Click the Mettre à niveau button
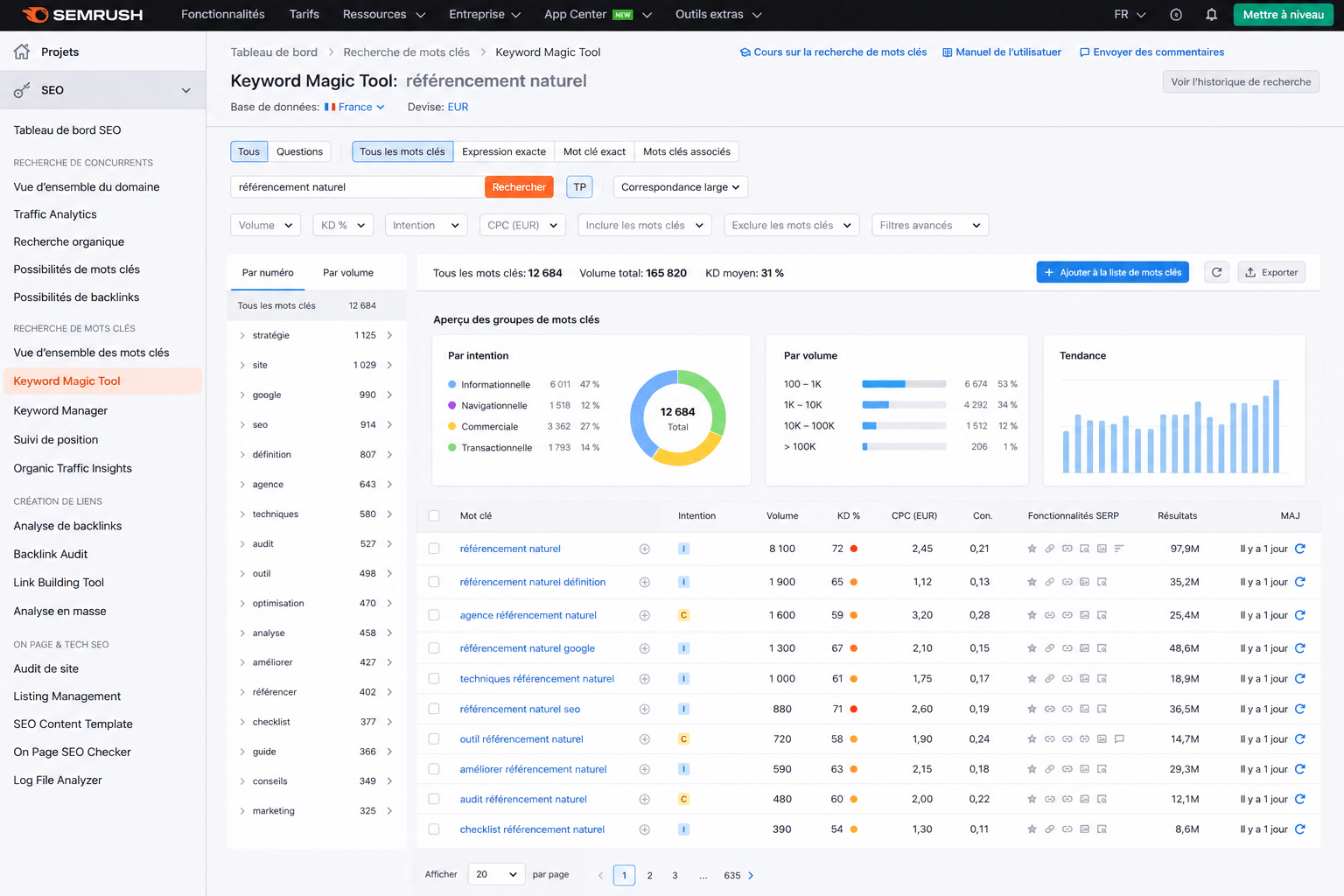 click(1283, 15)
